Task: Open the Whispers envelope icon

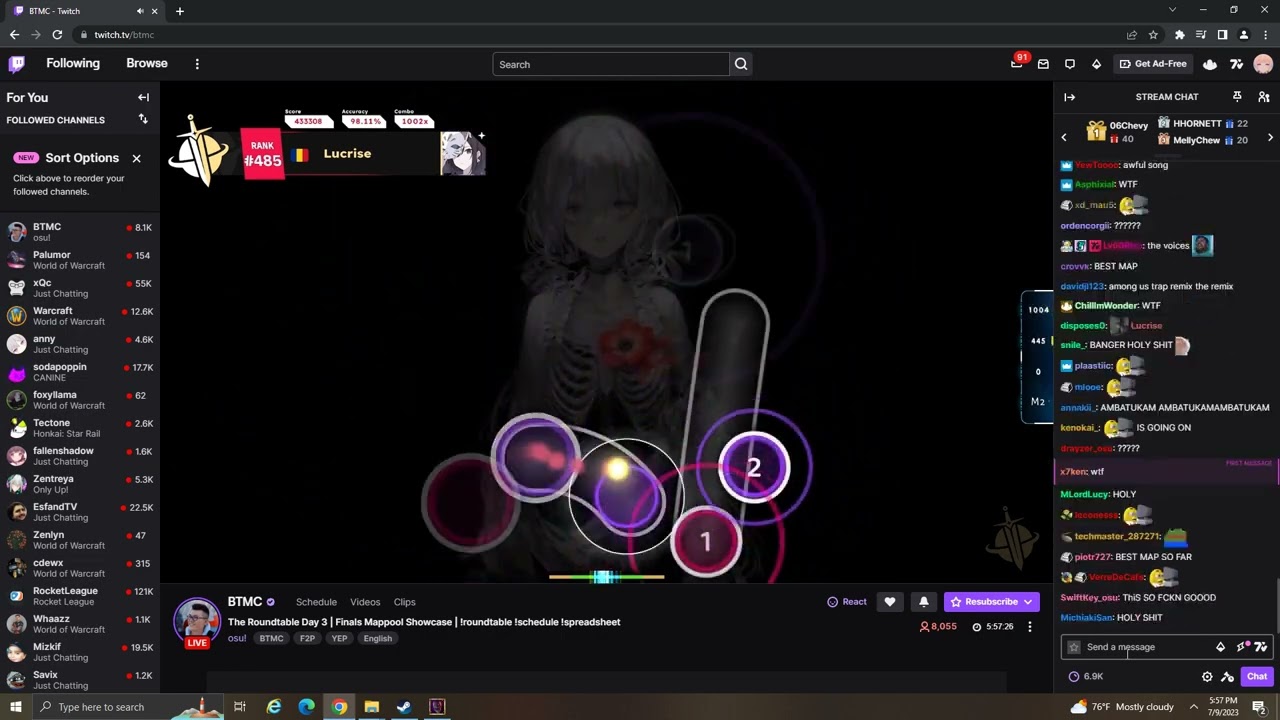Action: click(x=1043, y=64)
